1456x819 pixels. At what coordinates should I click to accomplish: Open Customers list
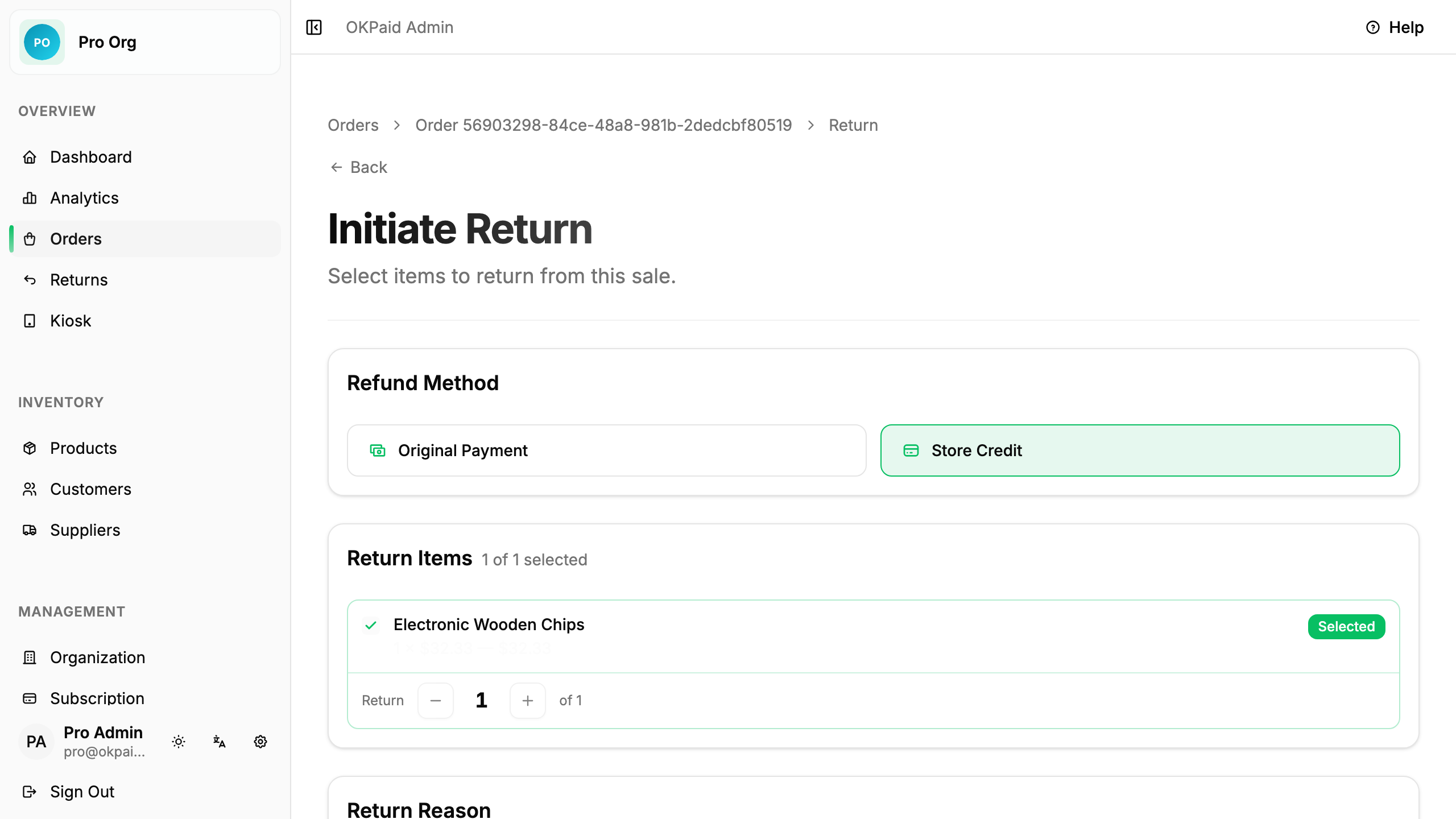coord(145,489)
